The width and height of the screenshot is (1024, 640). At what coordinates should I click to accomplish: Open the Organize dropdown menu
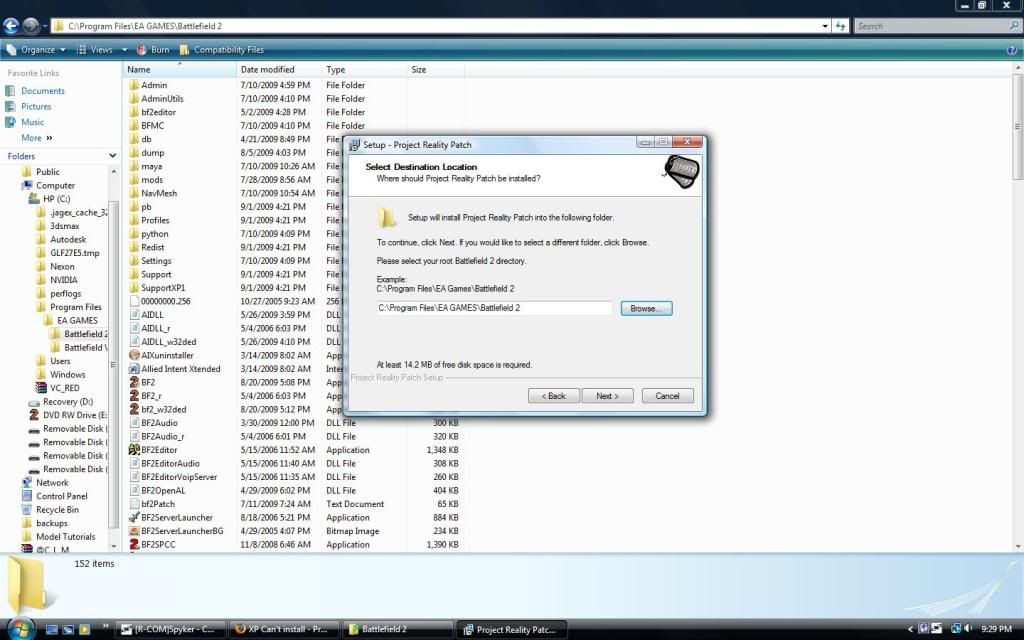38,49
